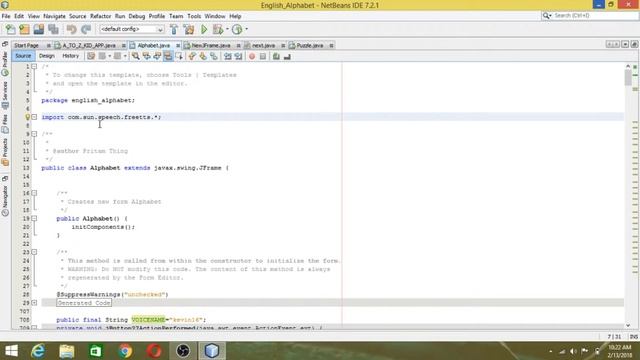Switch editor to Source view

[23, 56]
